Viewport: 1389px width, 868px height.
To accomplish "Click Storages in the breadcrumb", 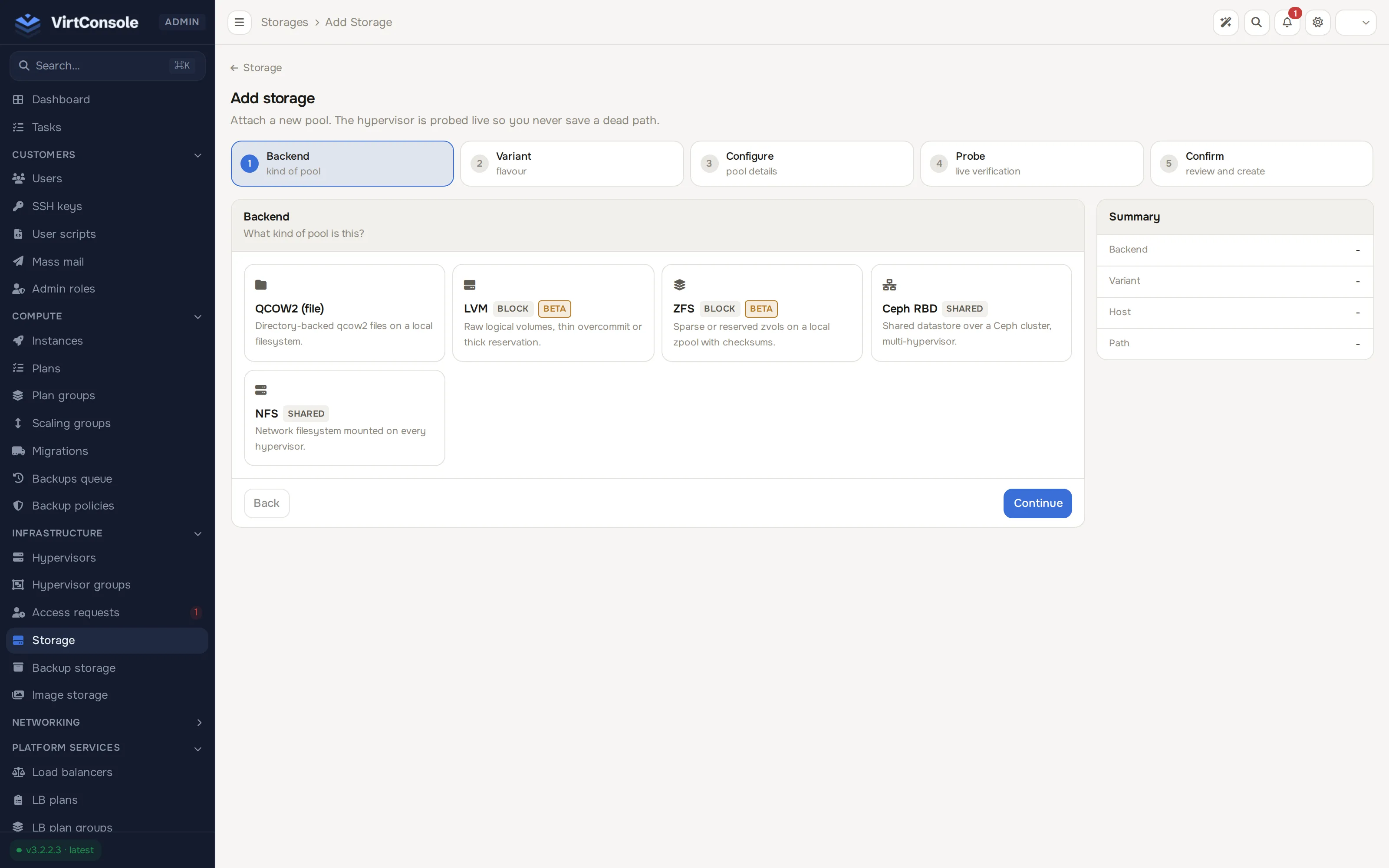I will (285, 23).
